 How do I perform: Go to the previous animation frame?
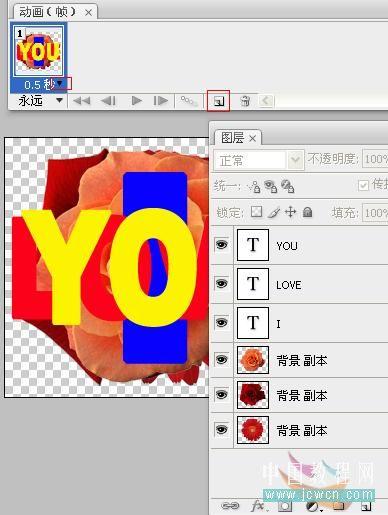click(108, 101)
